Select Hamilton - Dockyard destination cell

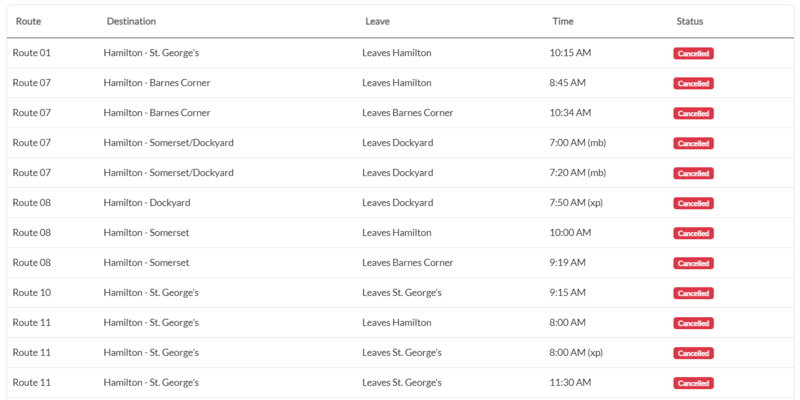147,203
